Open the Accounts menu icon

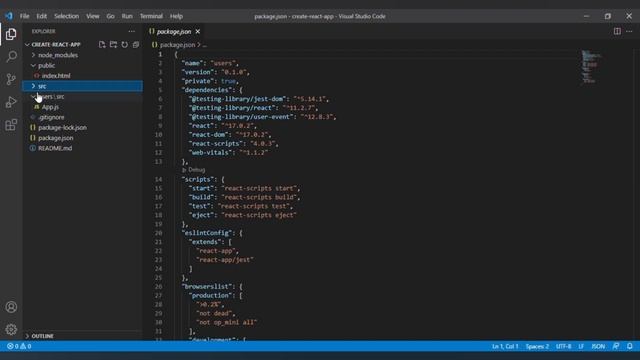(x=11, y=307)
